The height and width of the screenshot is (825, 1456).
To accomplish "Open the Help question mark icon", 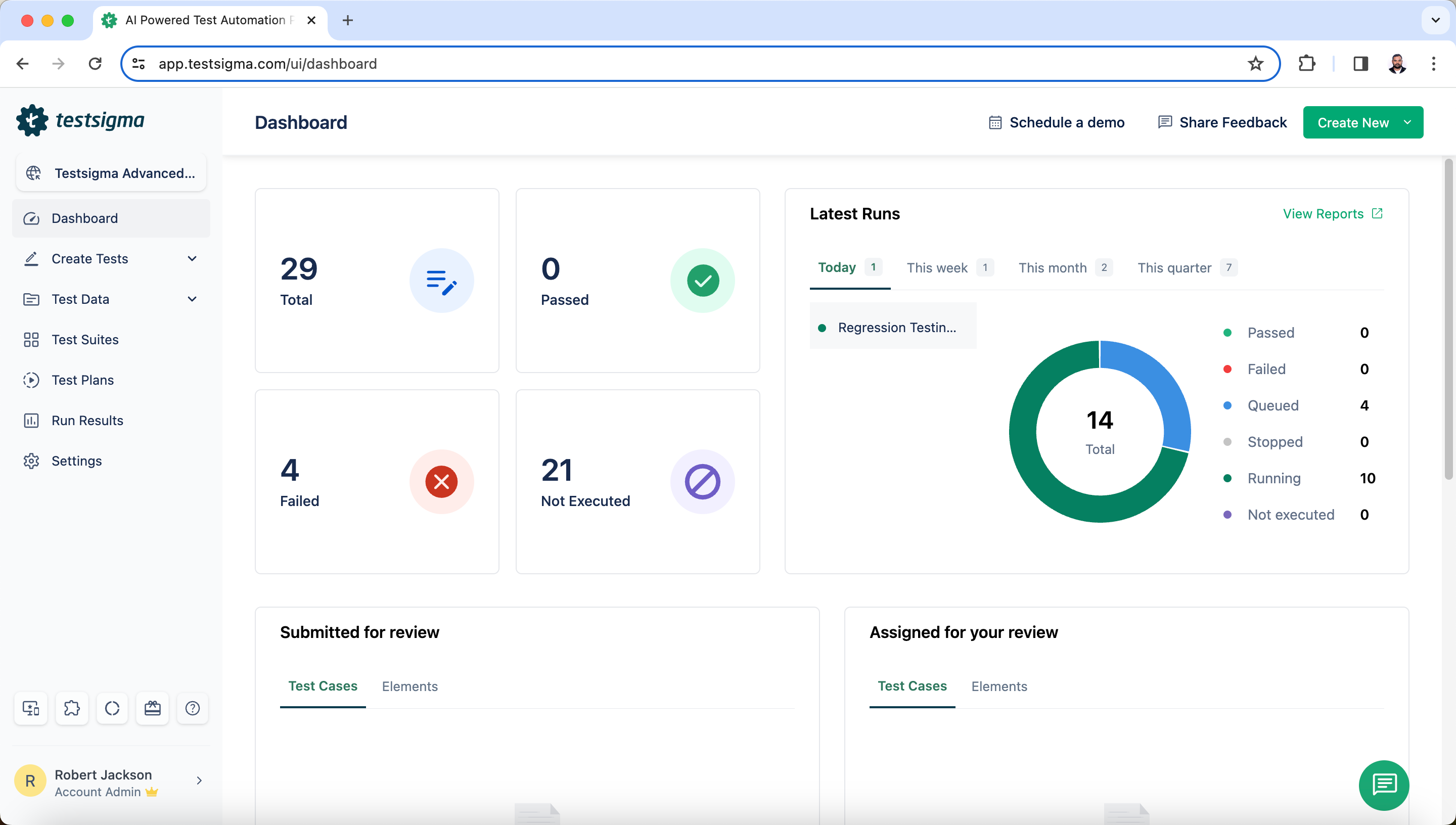I will coord(193,708).
